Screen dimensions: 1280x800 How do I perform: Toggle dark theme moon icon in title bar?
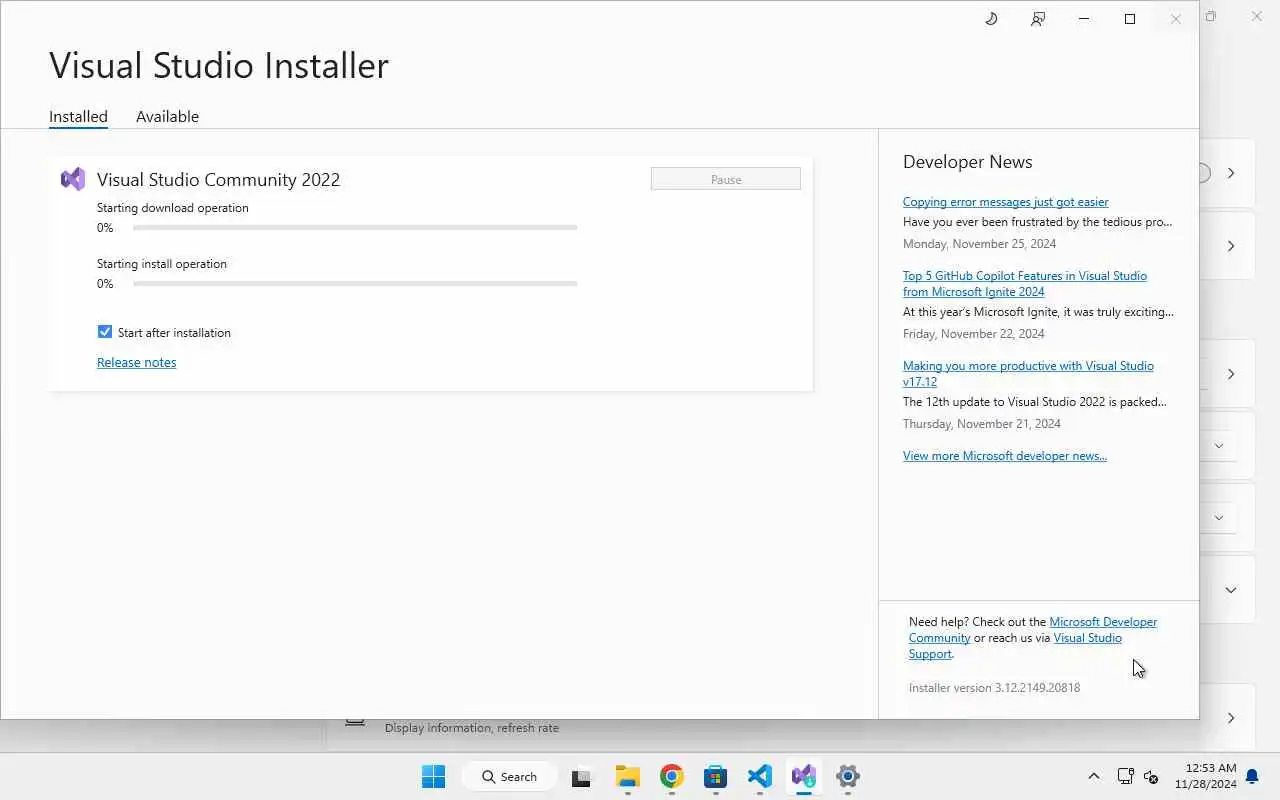[991, 19]
